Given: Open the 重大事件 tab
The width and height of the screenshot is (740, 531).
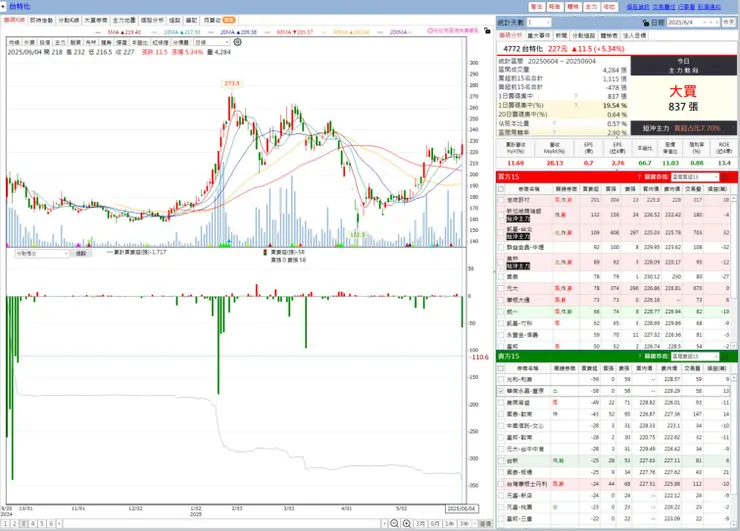Looking at the screenshot, I should 538,35.
